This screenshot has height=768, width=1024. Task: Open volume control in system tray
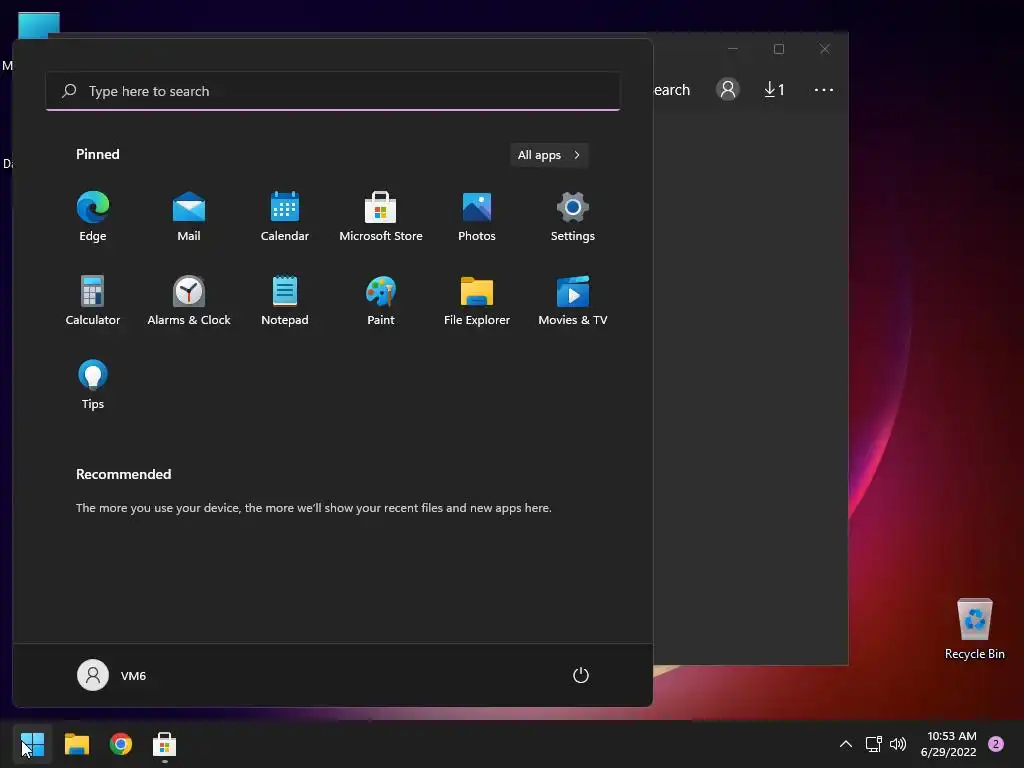pos(898,744)
